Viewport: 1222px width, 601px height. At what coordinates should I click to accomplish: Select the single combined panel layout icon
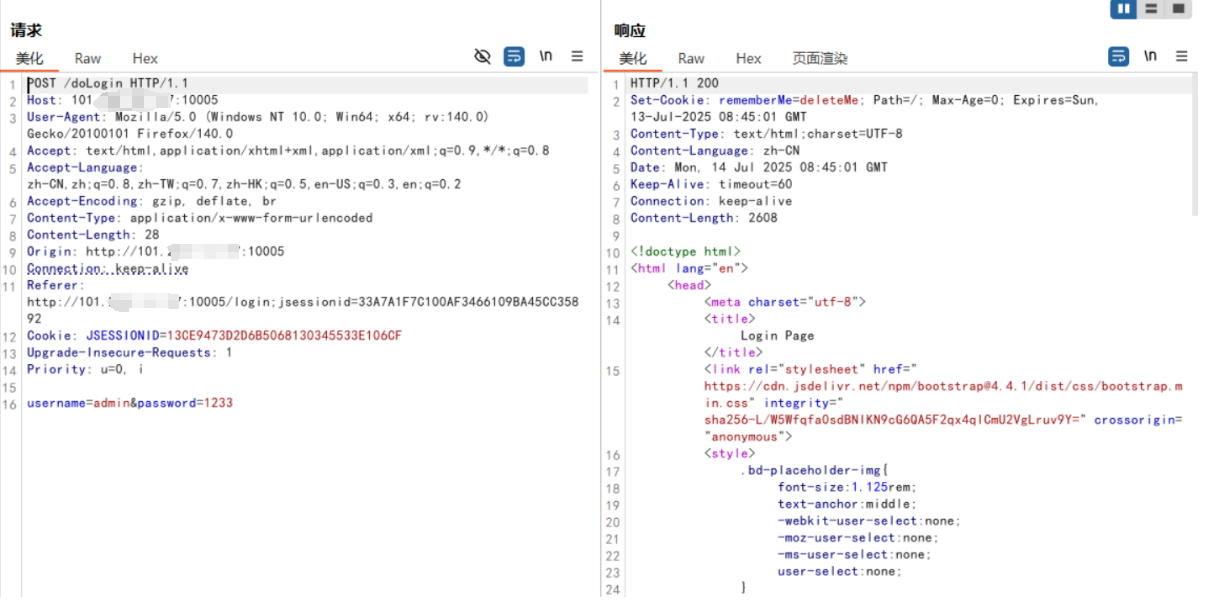pos(1179,9)
